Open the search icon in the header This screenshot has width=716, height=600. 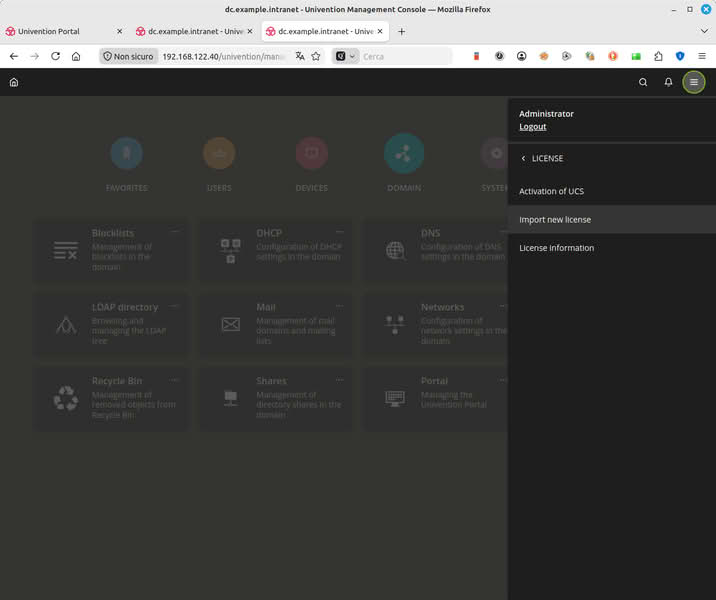[643, 82]
